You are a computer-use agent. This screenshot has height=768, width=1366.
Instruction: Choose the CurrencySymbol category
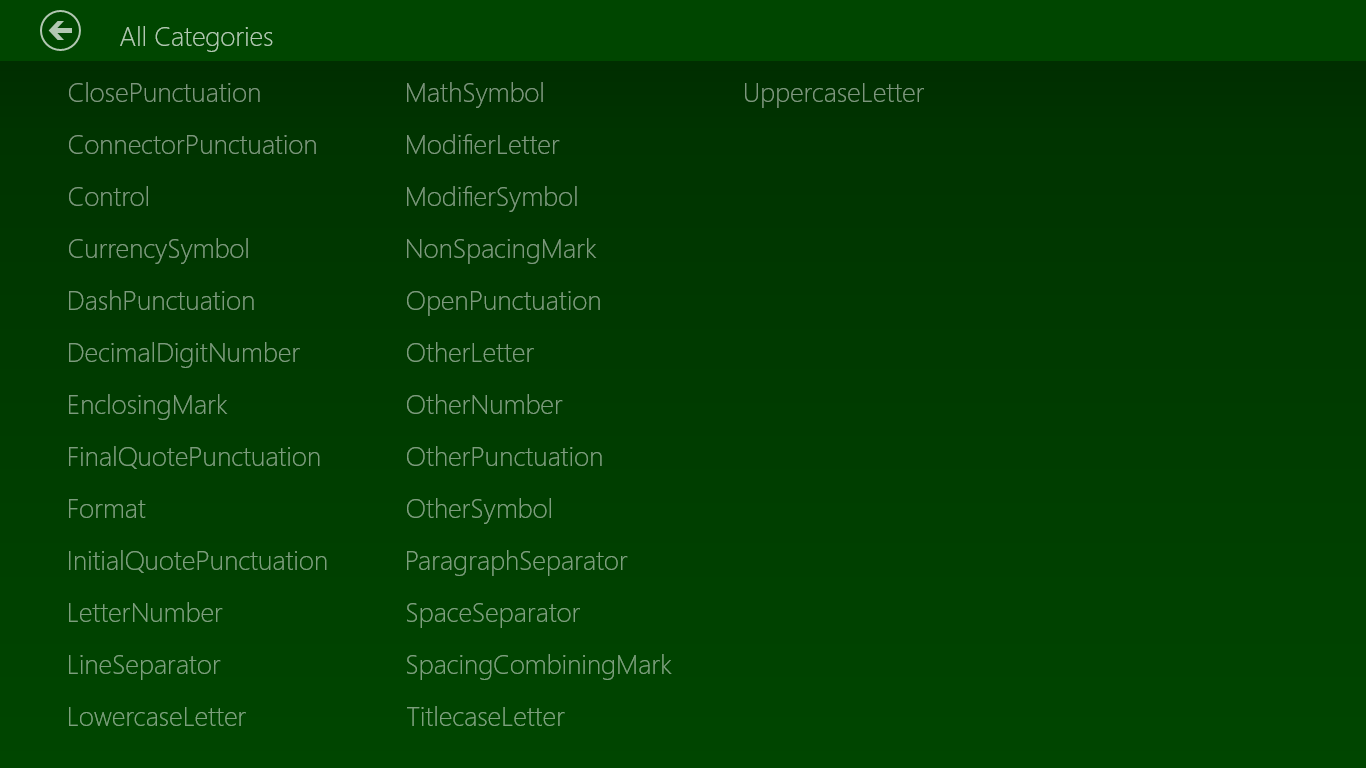[x=158, y=249]
